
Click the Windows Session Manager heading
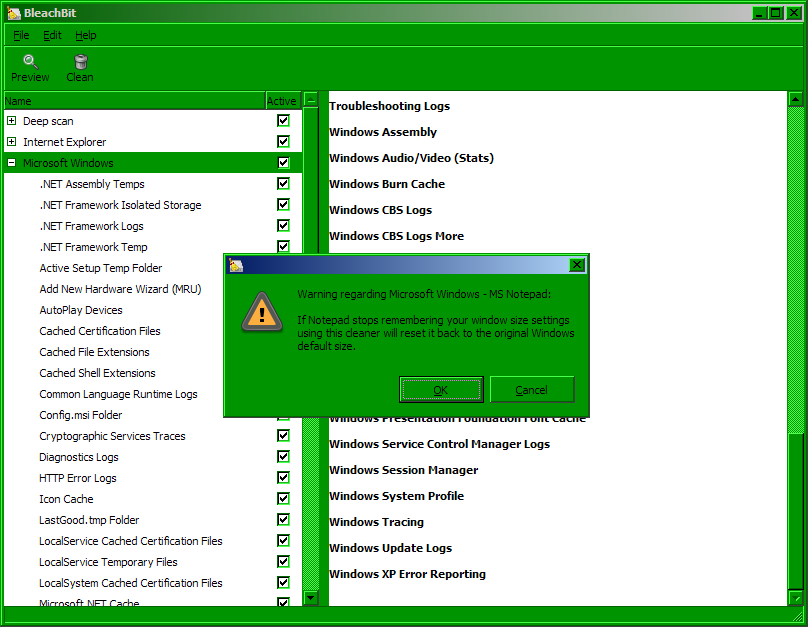pyautogui.click(x=403, y=470)
